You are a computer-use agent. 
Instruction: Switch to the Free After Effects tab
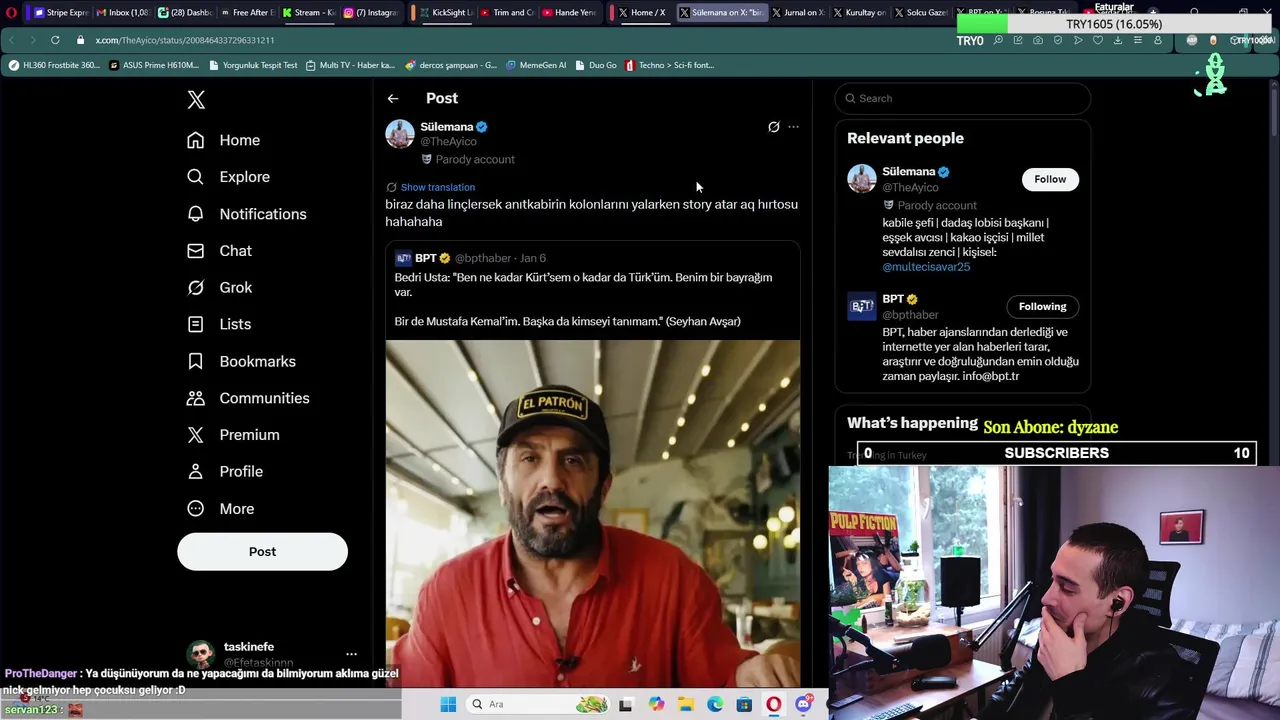tap(247, 13)
